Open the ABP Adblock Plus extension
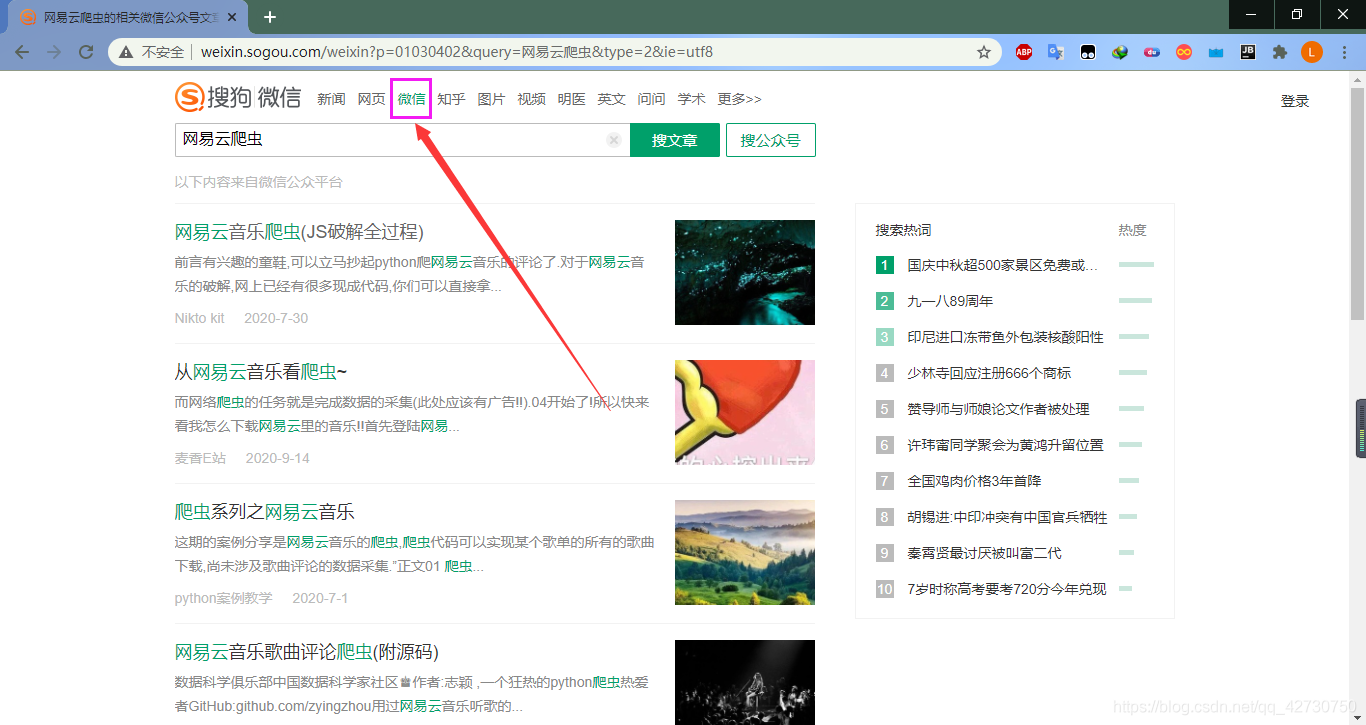The width and height of the screenshot is (1366, 725). click(1024, 52)
